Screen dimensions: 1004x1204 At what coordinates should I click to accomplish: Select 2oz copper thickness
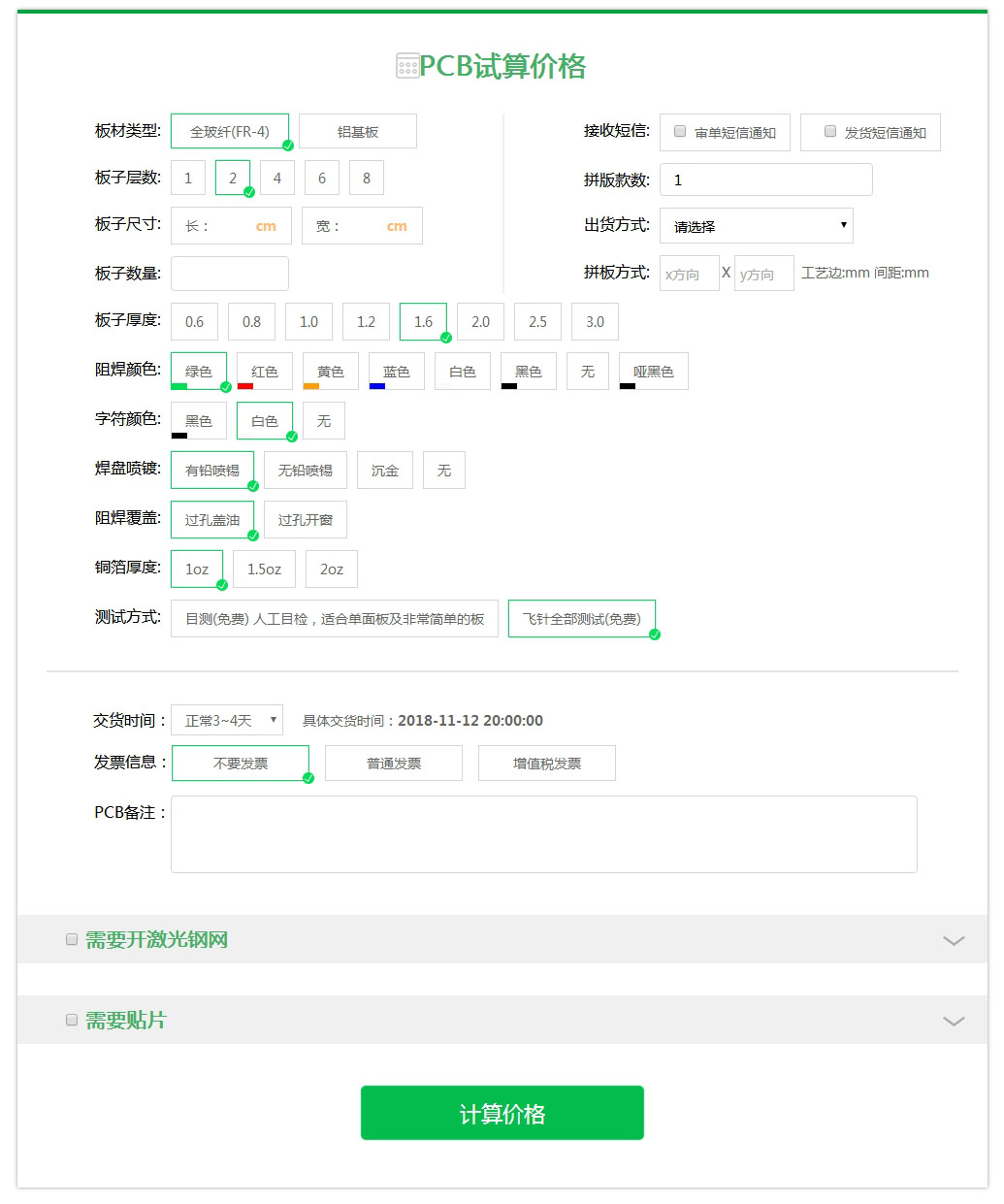[332, 569]
